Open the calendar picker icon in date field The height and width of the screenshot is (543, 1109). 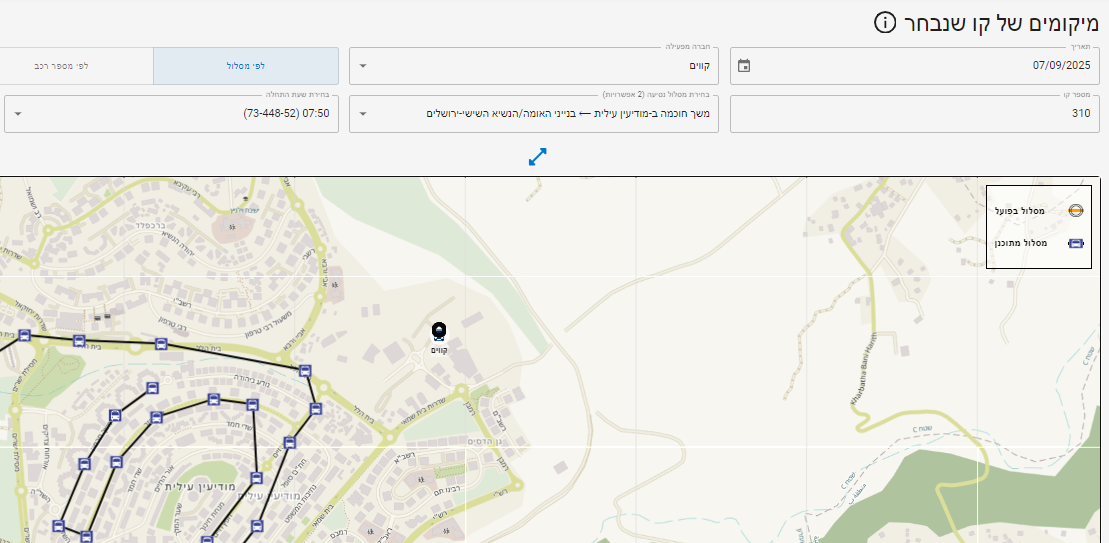(x=743, y=66)
